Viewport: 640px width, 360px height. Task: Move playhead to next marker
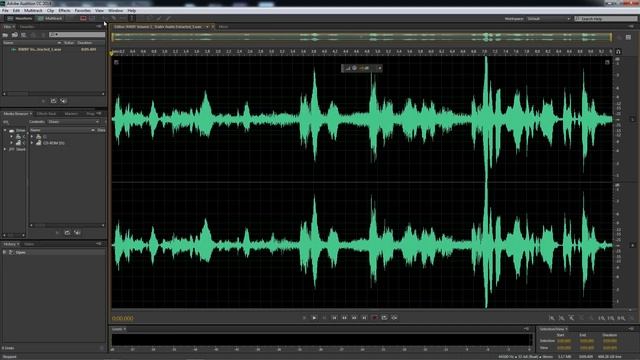(364, 318)
